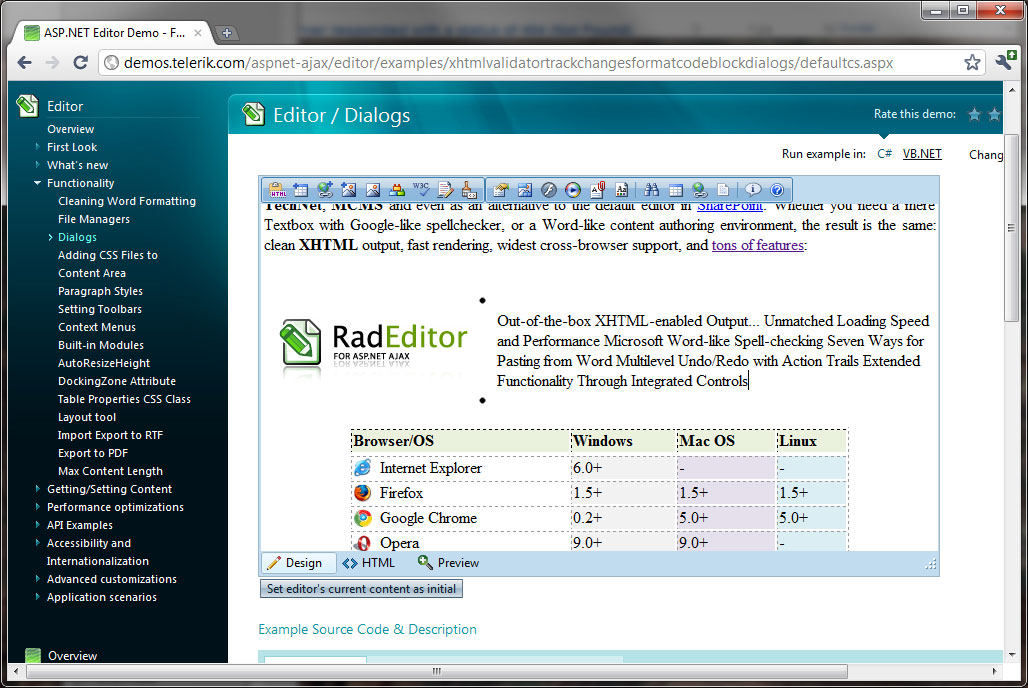Click the table wizard grid icon
The width and height of the screenshot is (1028, 688).
[x=676, y=190]
